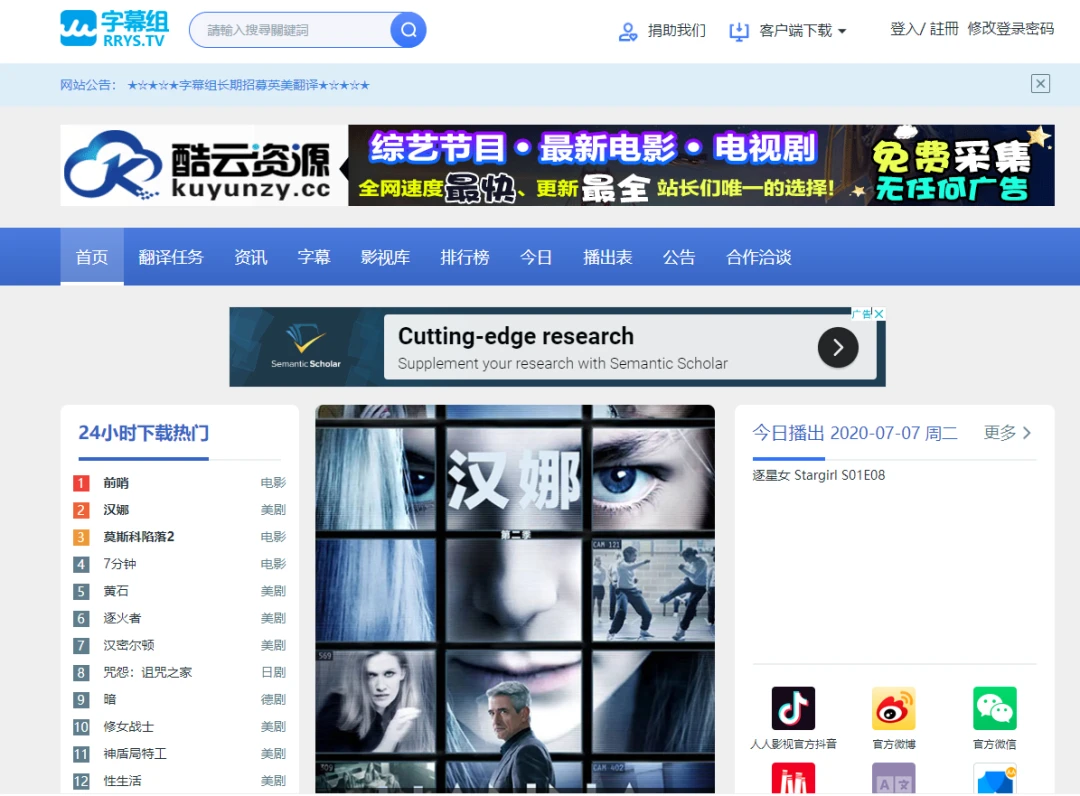Click the 24小时下载热门 heading
This screenshot has width=1080, height=796.
143,432
